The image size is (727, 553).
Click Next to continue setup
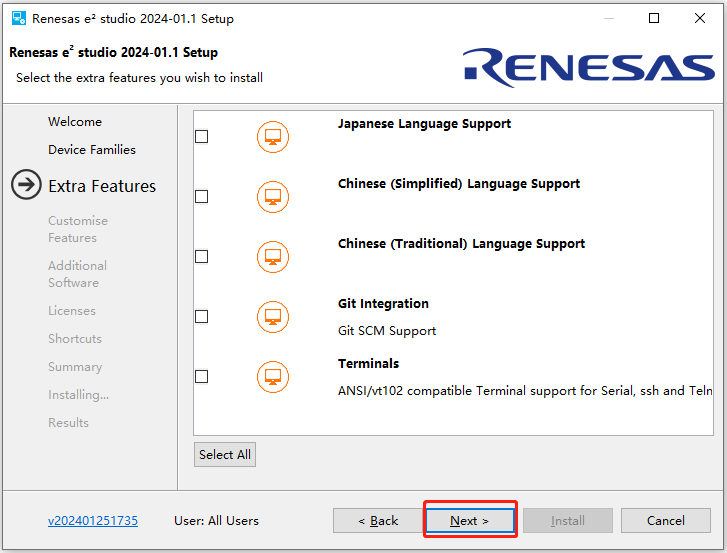click(470, 521)
